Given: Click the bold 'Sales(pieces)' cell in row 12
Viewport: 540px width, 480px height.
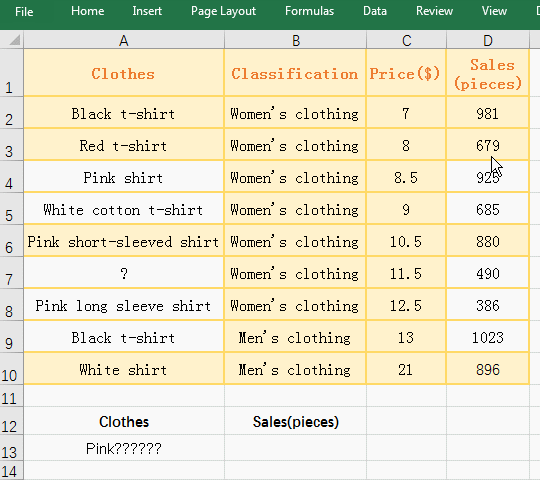Looking at the screenshot, I should pyautogui.click(x=295, y=421).
